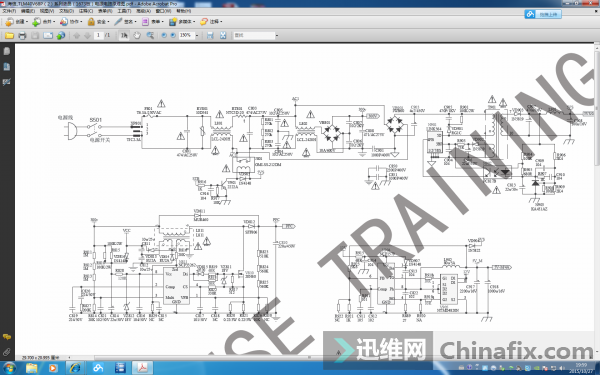Click the page number field
The image size is (600, 375).
tap(98, 35)
